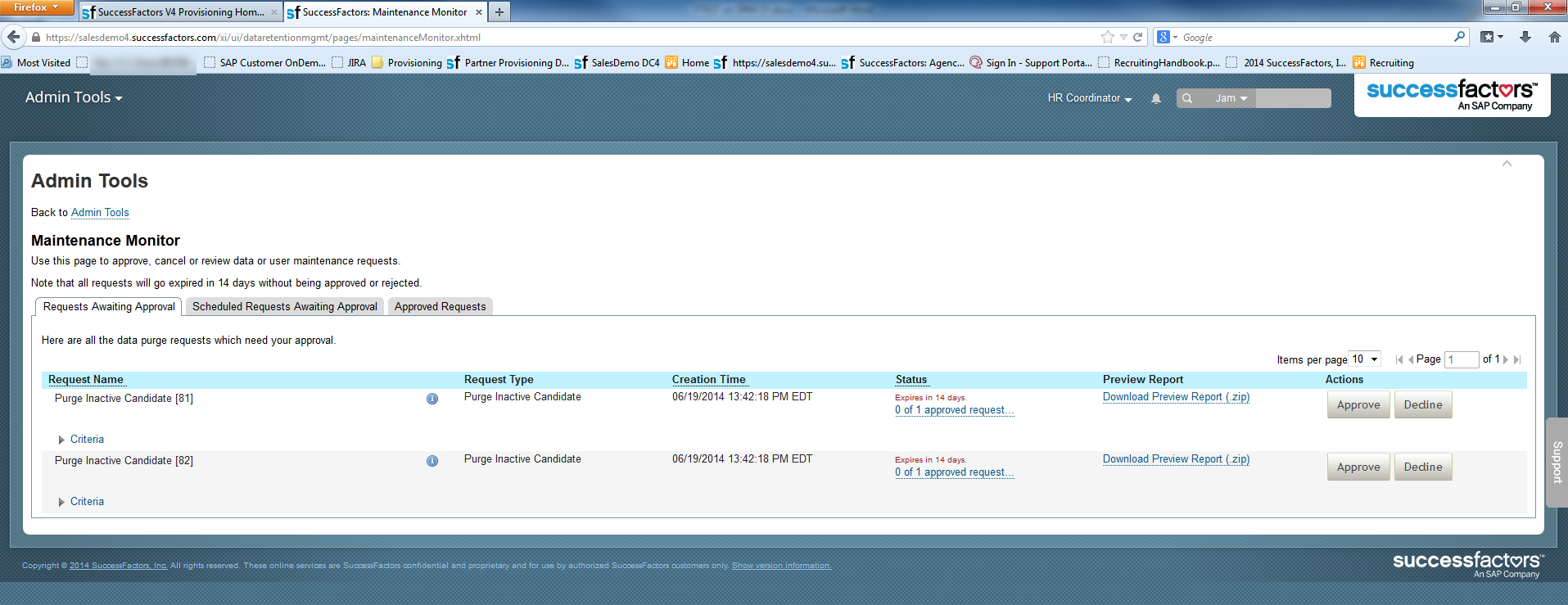
Task: Expand Criteria for Purge Inactive Candidate [82]
Action: (81, 502)
